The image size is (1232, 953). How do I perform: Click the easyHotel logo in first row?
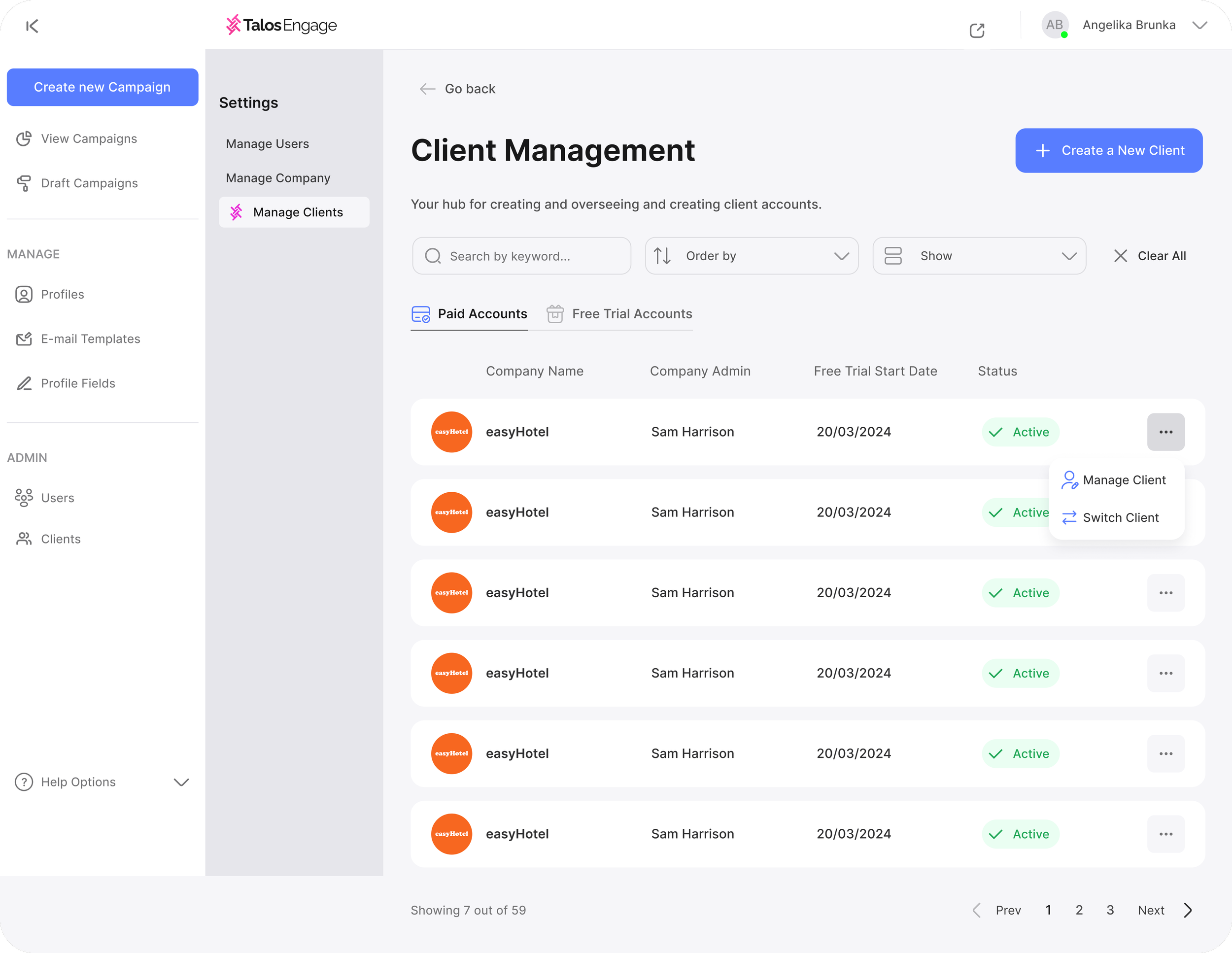click(451, 432)
